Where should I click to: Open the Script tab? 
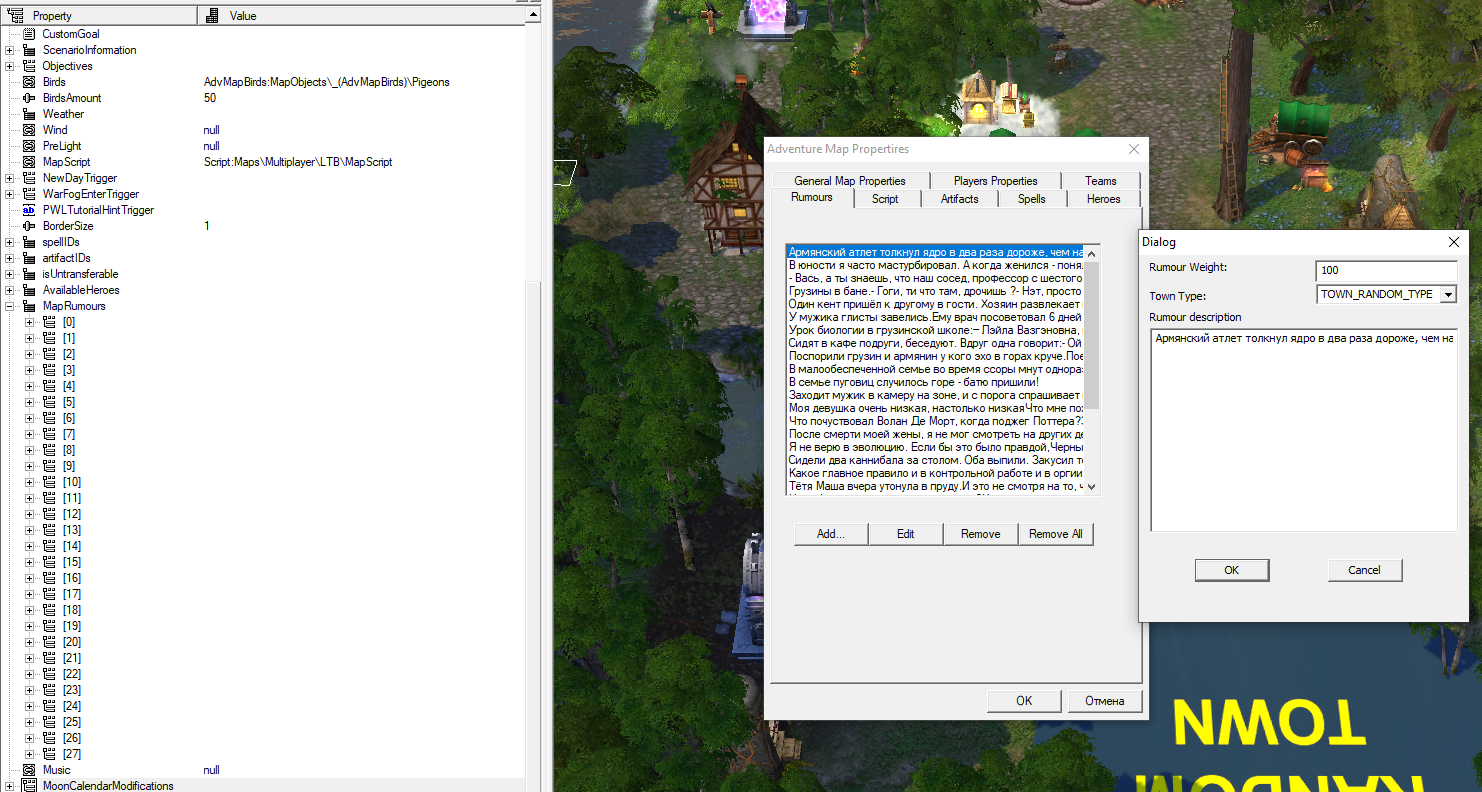pyautogui.click(x=885, y=199)
